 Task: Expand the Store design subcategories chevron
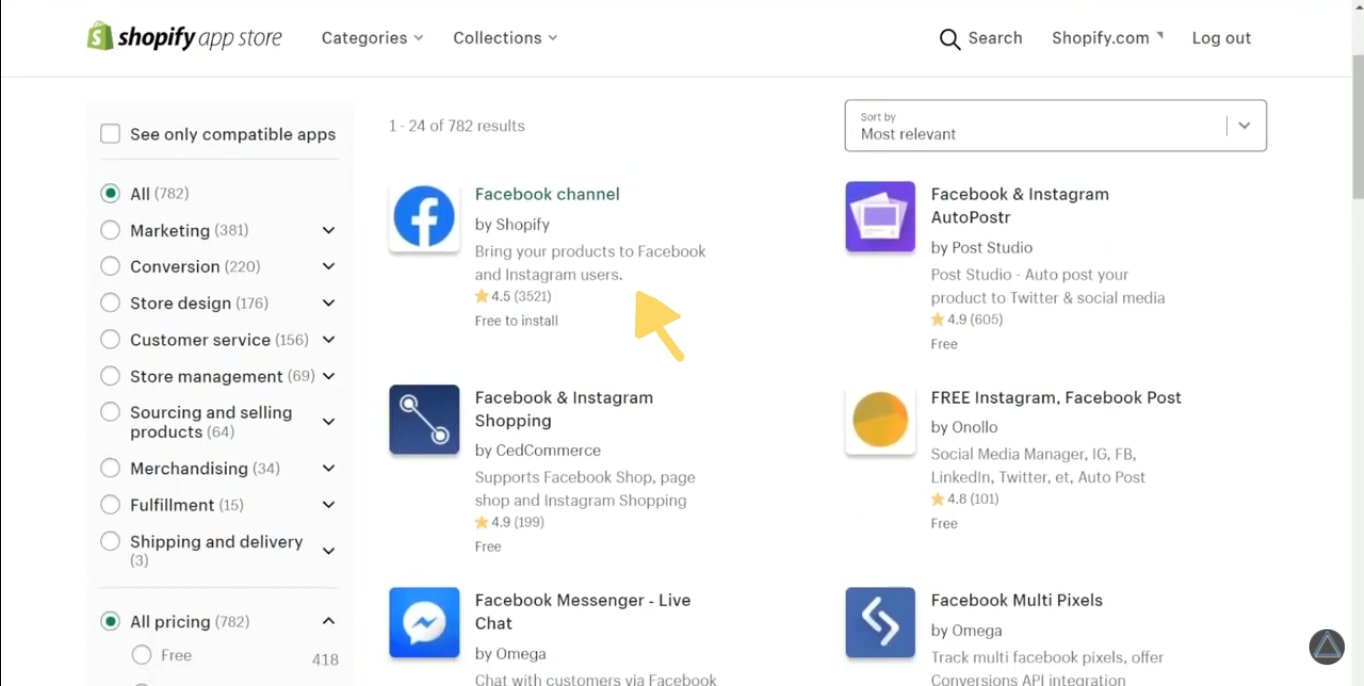[328, 303]
